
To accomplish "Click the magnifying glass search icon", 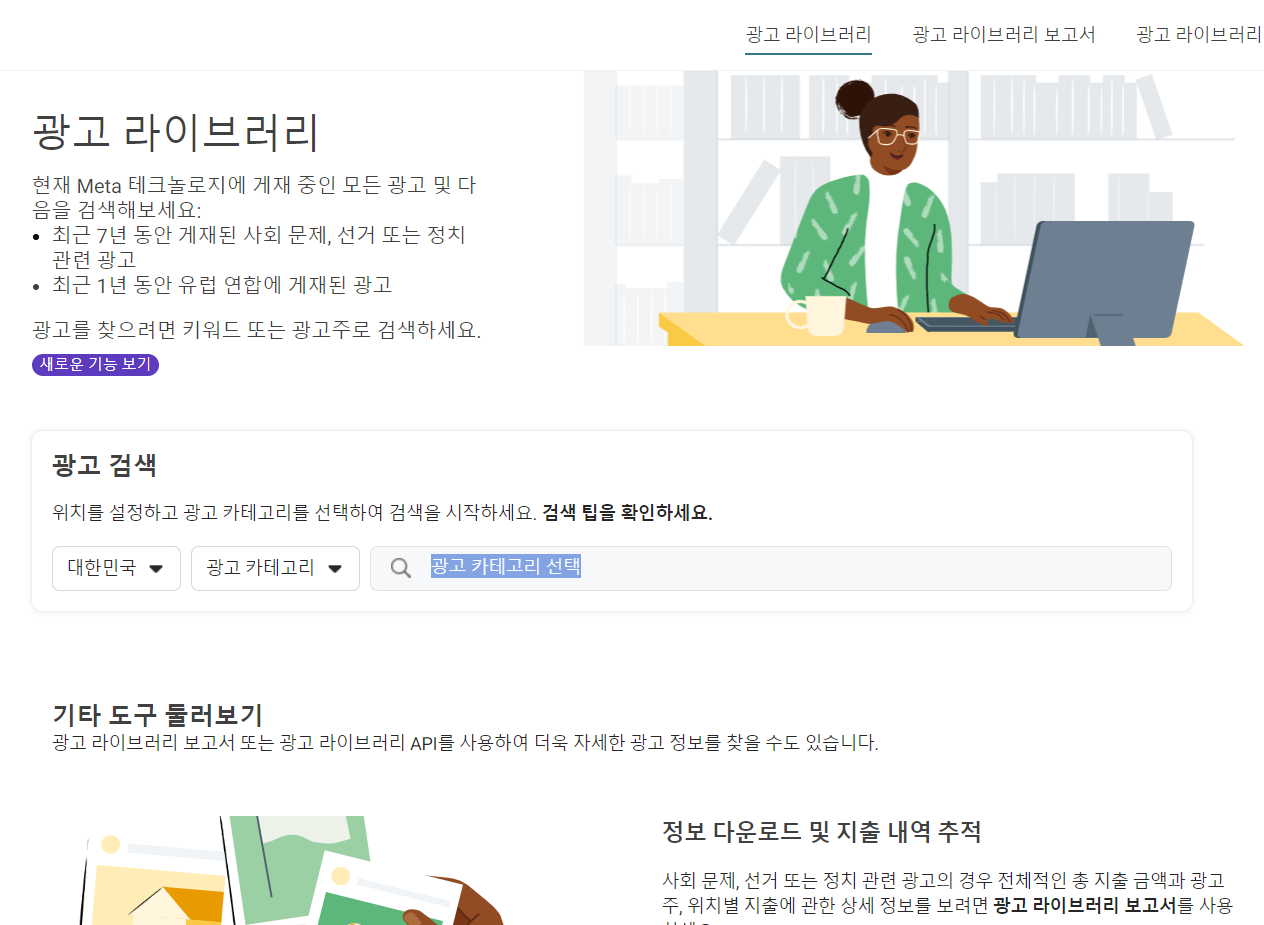I will coord(400,568).
